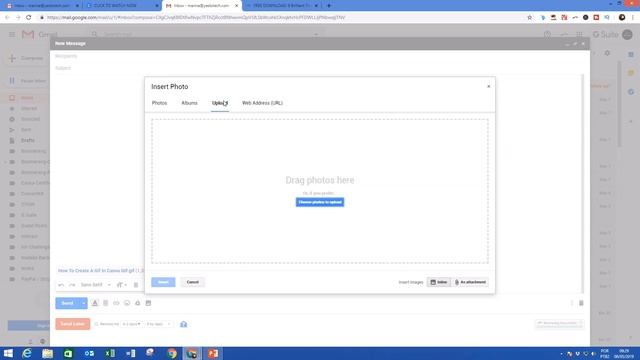Set insert mode to As attachment

(470, 282)
